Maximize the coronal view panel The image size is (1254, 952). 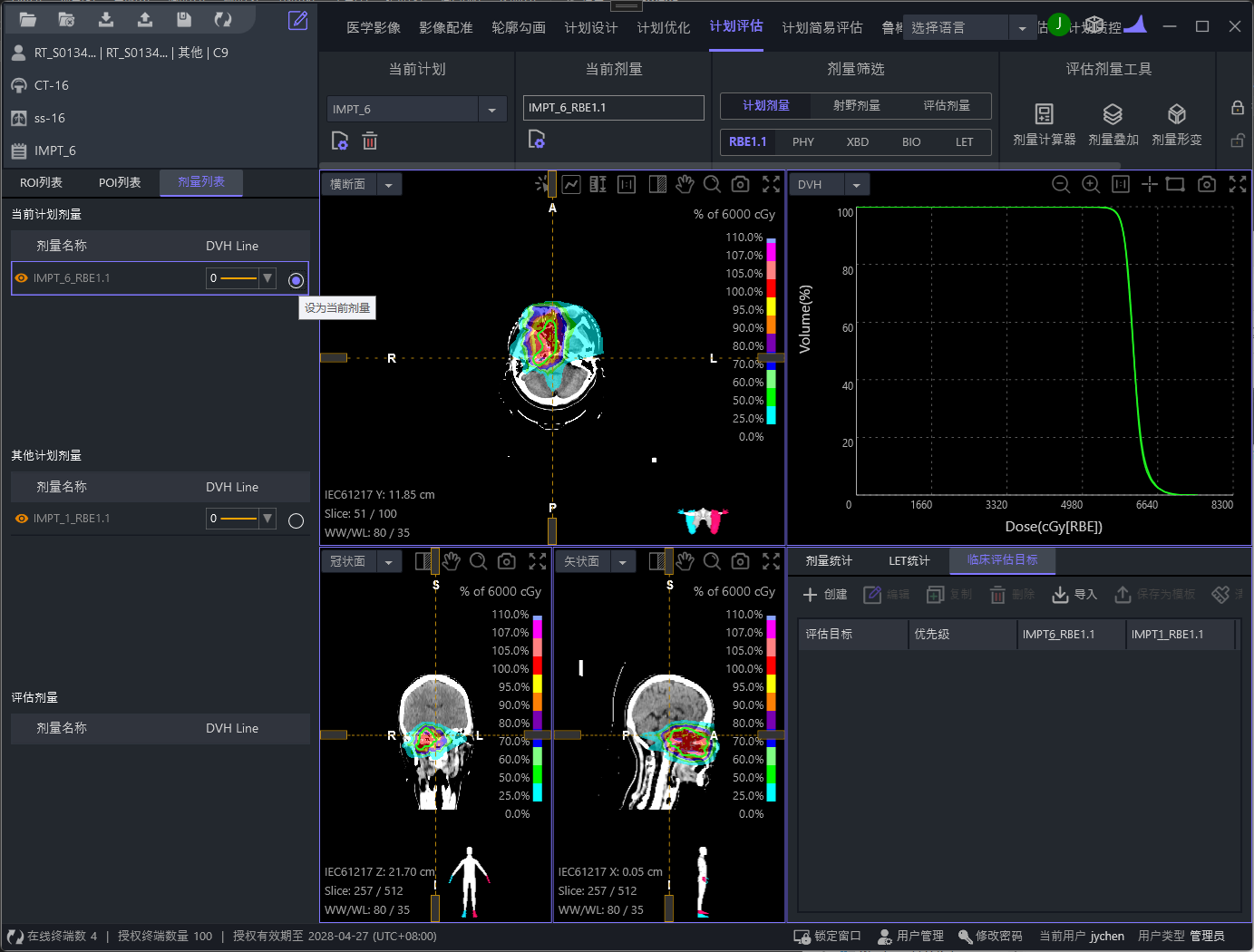(x=538, y=561)
